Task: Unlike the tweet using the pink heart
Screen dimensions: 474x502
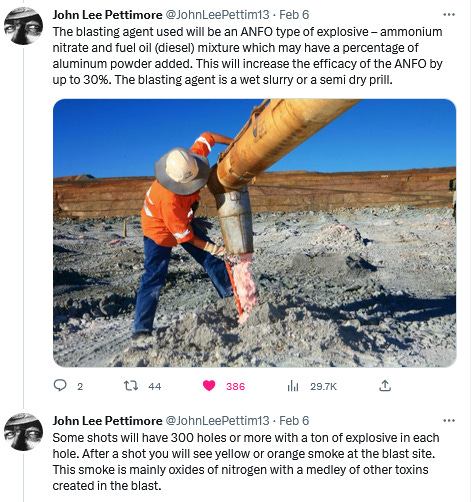Action: (x=209, y=386)
